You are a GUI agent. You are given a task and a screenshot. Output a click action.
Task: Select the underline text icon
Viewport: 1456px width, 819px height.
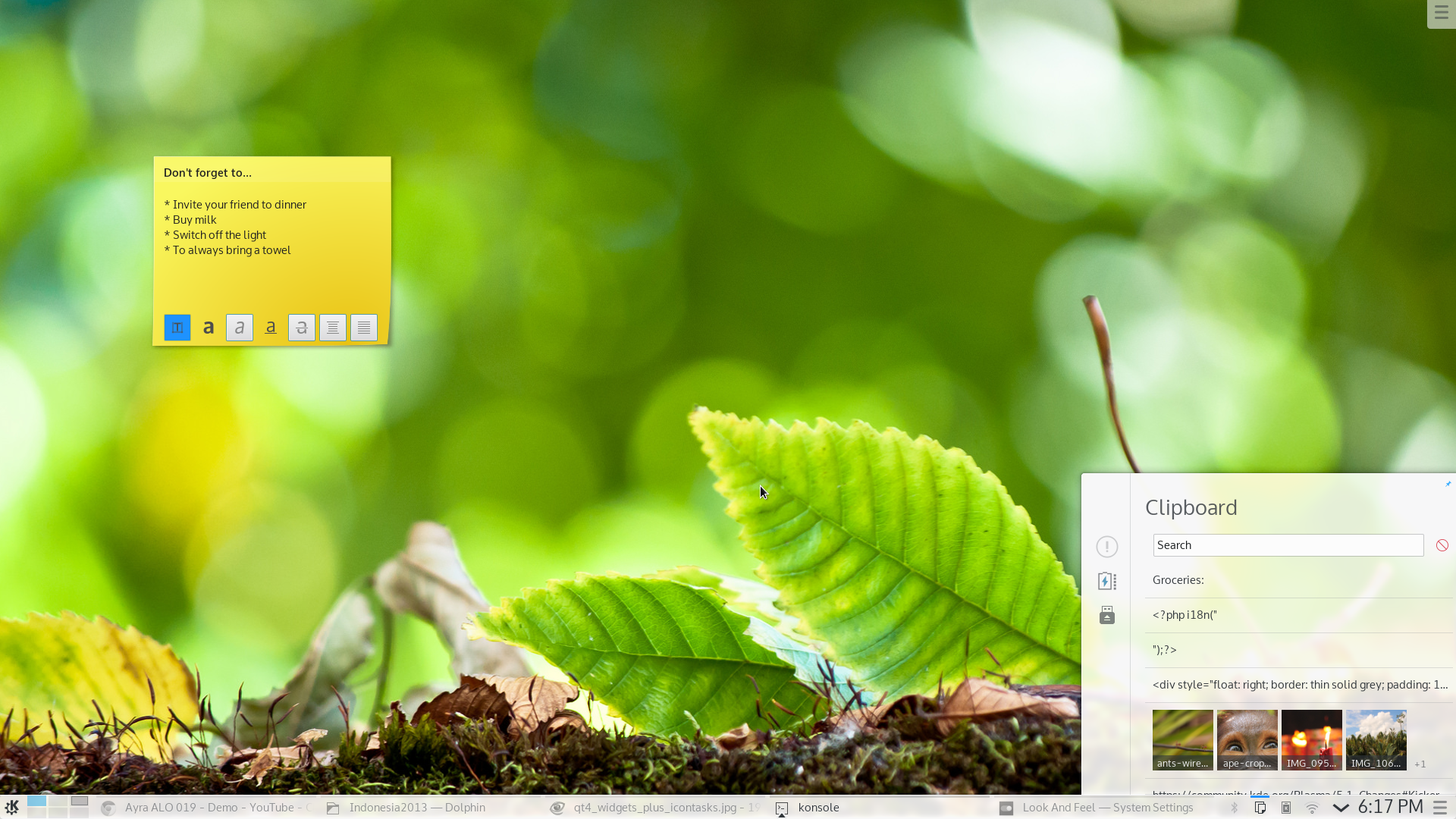pyautogui.click(x=270, y=326)
